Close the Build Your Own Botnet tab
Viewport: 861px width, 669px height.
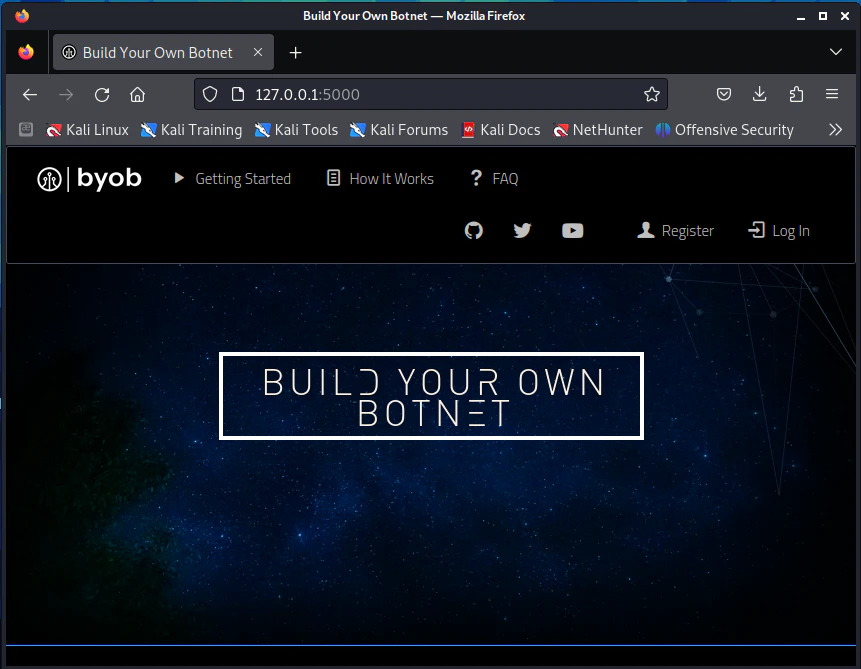(x=258, y=52)
